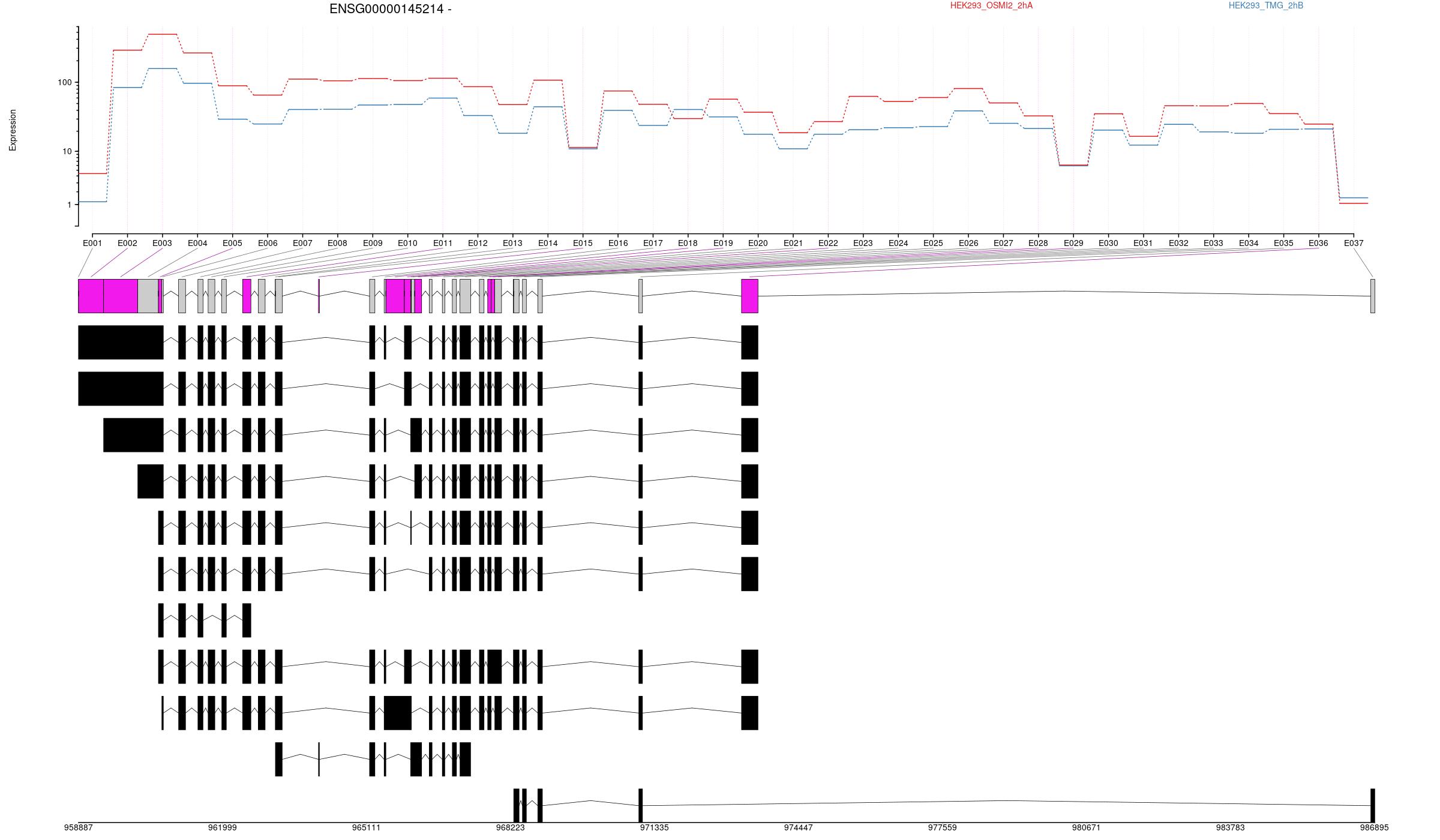Pick exon label E026

pyautogui.click(x=968, y=244)
